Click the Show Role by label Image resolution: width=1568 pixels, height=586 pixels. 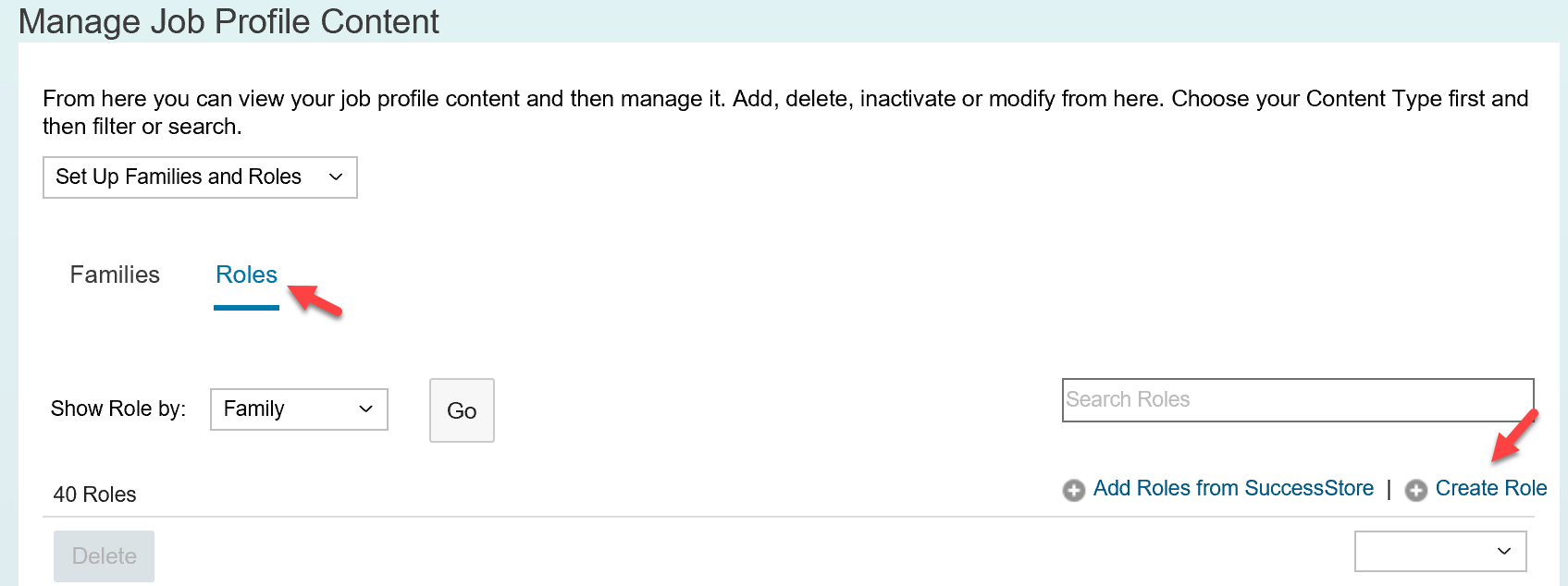coord(118,409)
